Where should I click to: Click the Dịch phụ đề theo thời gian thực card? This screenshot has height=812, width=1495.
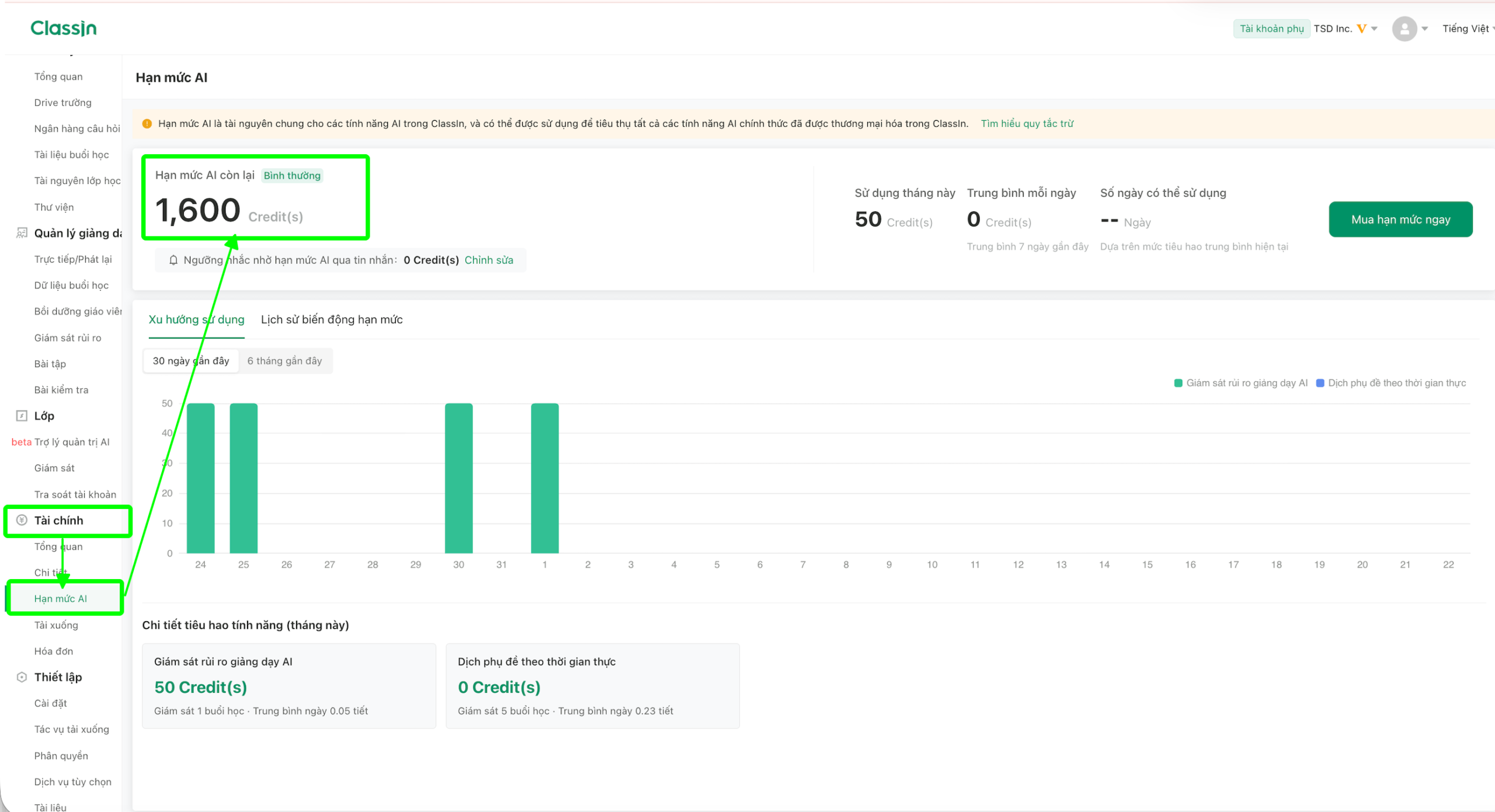click(593, 686)
